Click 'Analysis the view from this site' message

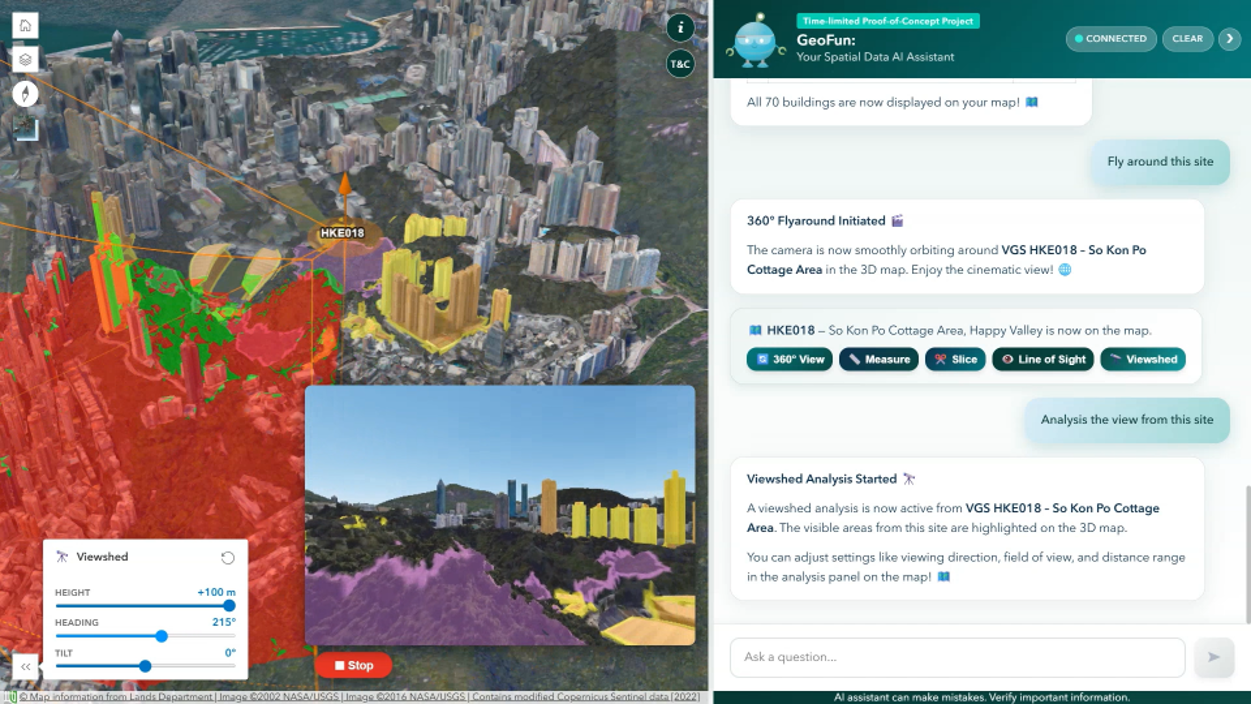pos(1127,420)
